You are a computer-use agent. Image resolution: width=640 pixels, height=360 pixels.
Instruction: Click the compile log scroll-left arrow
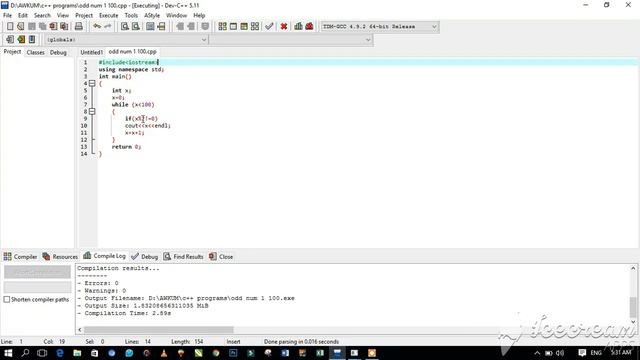coord(80,329)
